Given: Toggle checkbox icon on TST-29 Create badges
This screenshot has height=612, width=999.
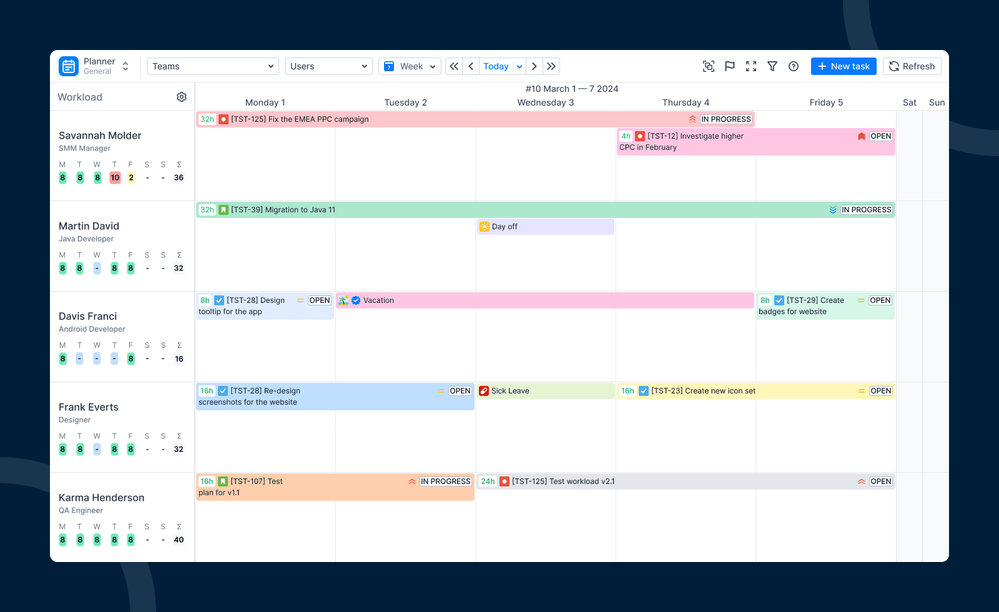Looking at the screenshot, I should 779,301.
